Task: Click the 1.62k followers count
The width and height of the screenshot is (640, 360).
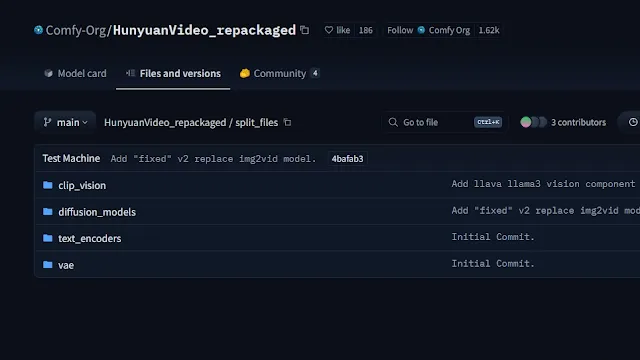Action: pos(489,30)
